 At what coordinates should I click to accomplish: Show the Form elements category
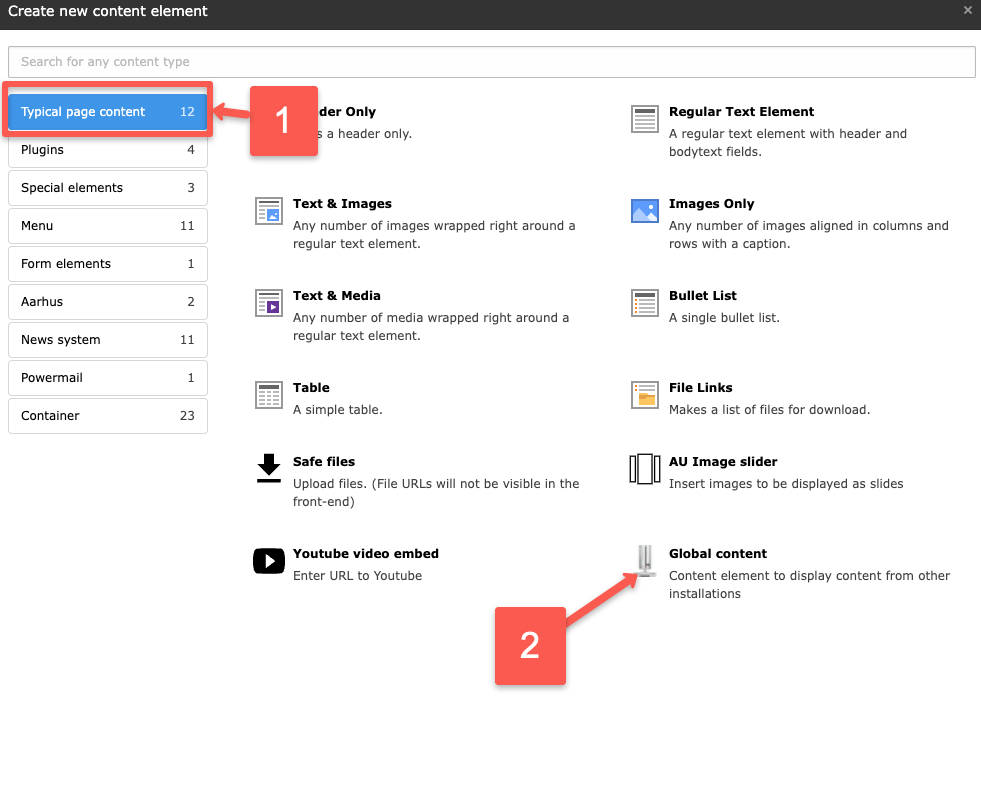(x=107, y=264)
